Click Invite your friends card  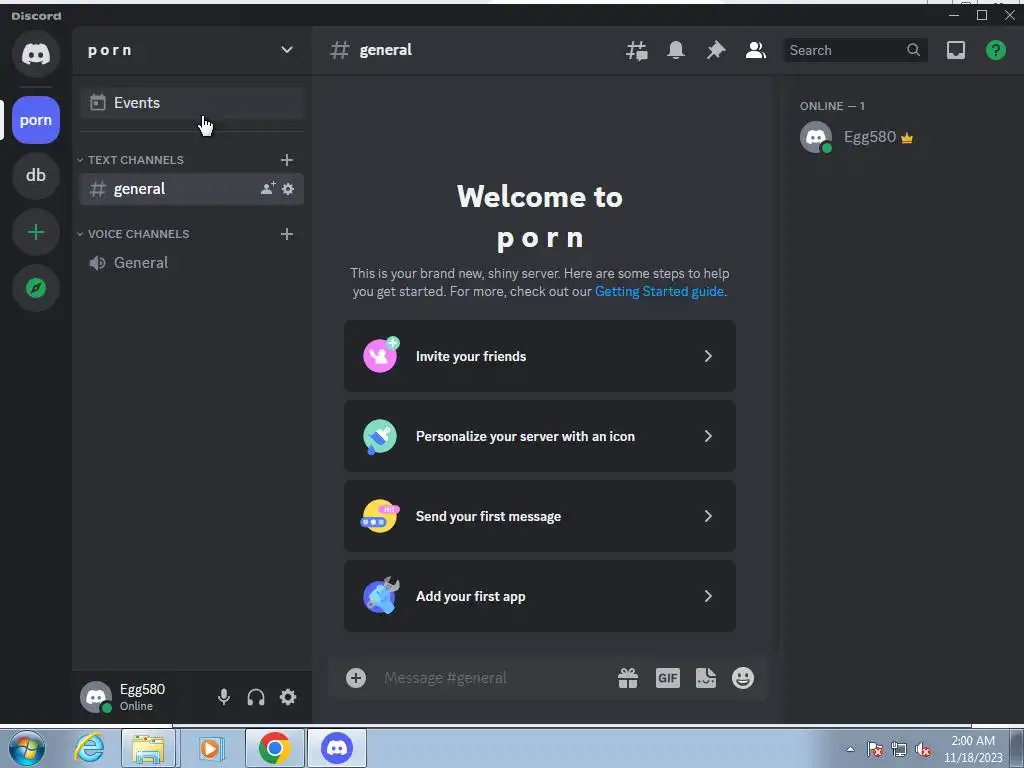(539, 356)
